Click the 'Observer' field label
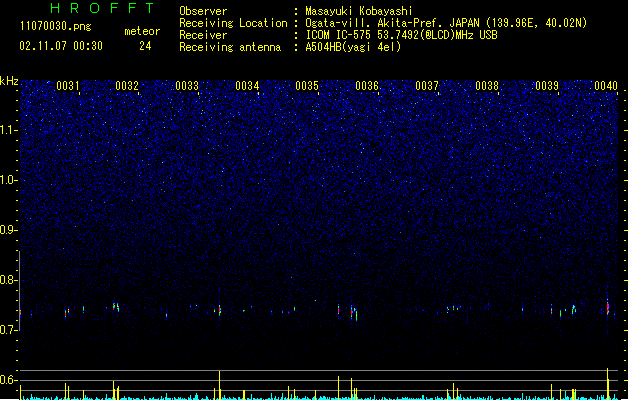629x400 pixels. tap(203, 11)
